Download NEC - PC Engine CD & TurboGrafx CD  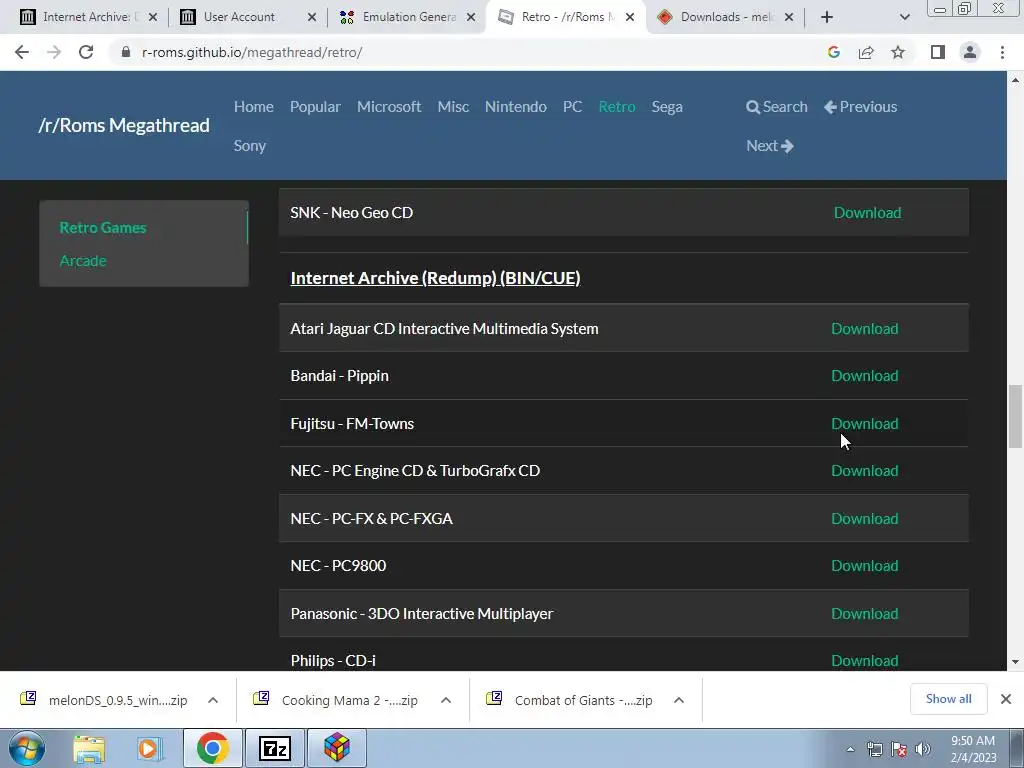click(x=865, y=470)
